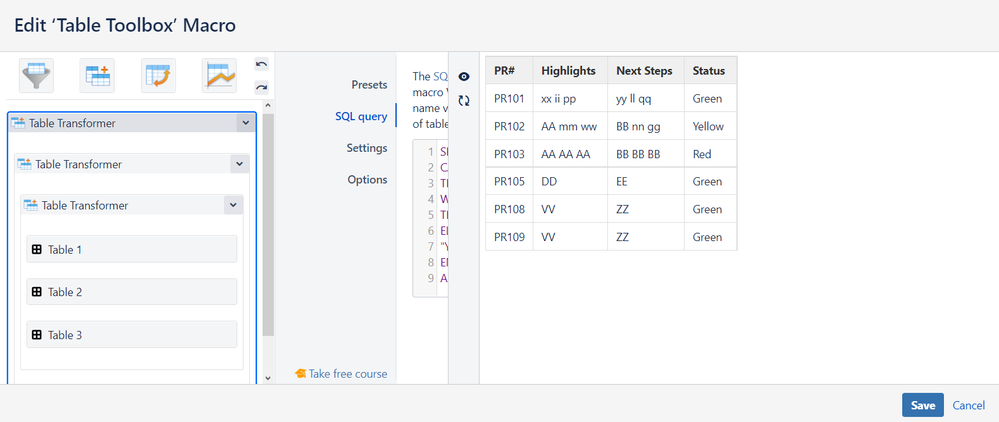Click the PR109 cell
Image resolution: width=999 pixels, height=422 pixels.
[x=509, y=236]
